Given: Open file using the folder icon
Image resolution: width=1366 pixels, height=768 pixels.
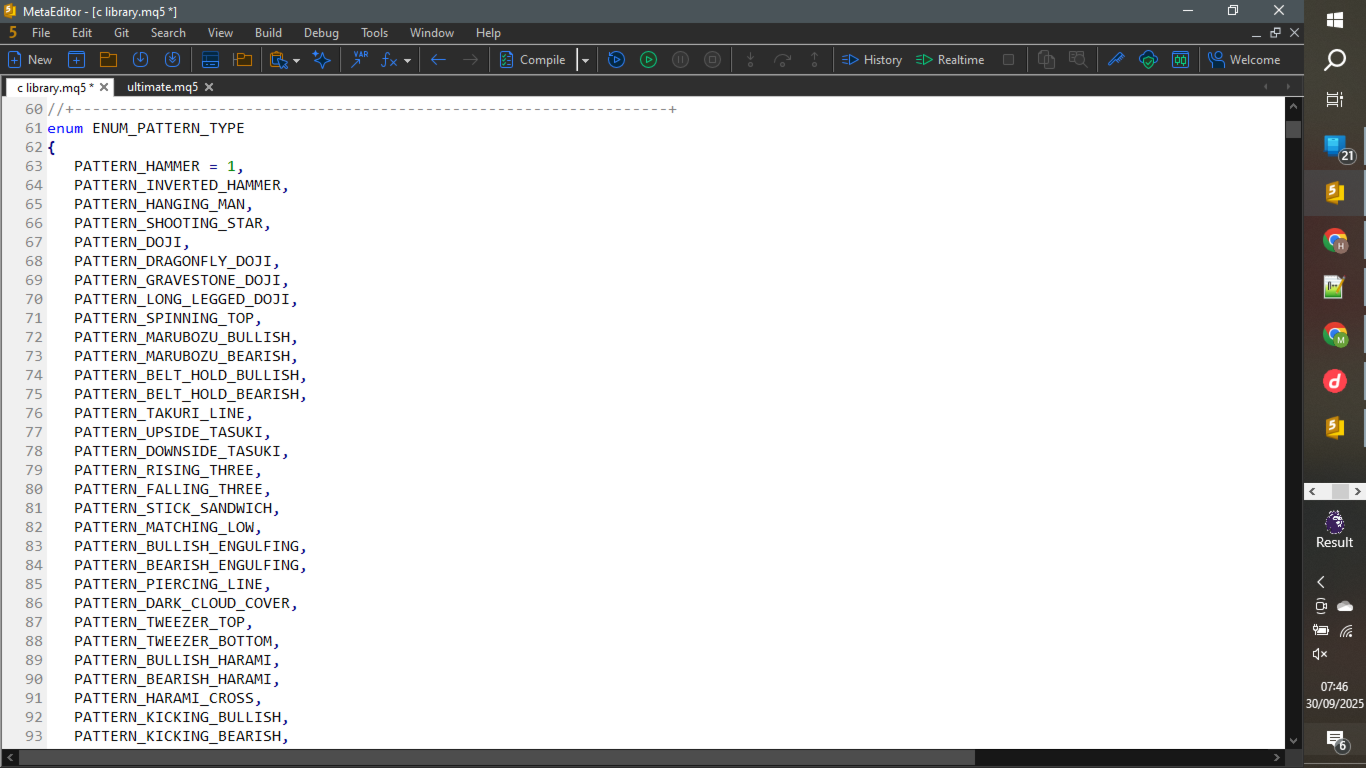Looking at the screenshot, I should tap(108, 60).
